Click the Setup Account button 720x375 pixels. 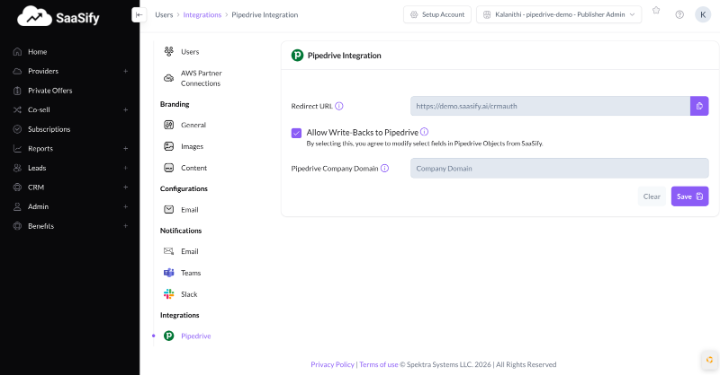[437, 15]
